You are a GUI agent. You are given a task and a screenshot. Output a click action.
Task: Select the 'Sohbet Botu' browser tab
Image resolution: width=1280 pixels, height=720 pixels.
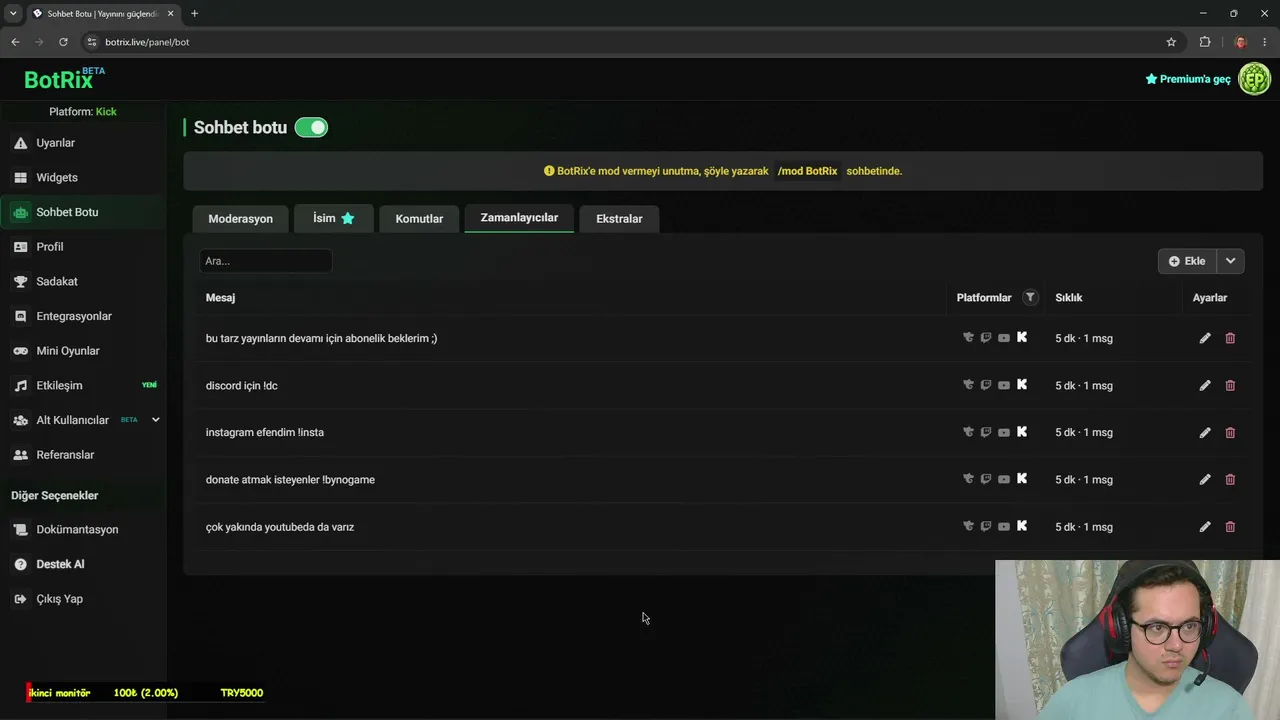coord(102,14)
